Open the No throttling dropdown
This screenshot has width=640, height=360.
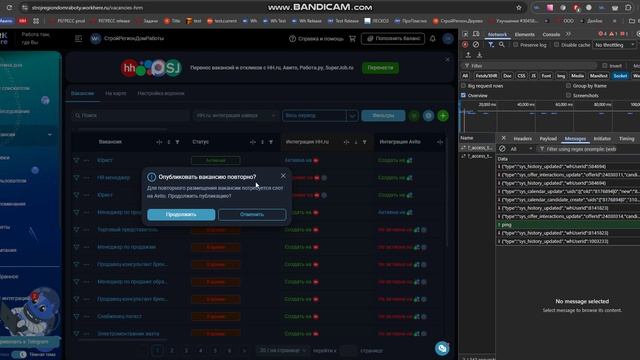click(x=615, y=45)
